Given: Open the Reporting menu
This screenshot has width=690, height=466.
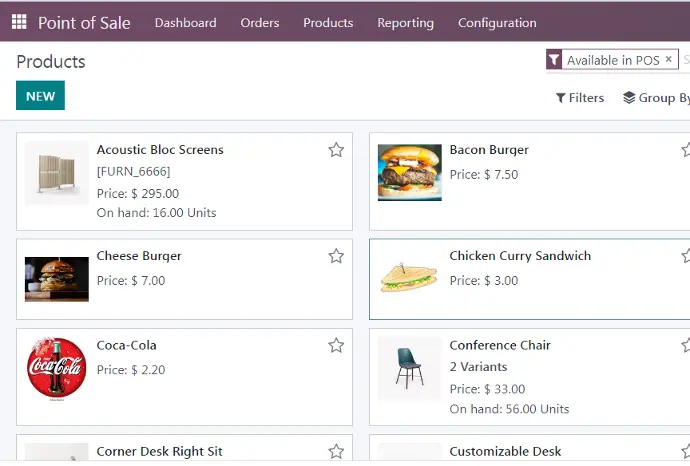Looking at the screenshot, I should click(405, 23).
